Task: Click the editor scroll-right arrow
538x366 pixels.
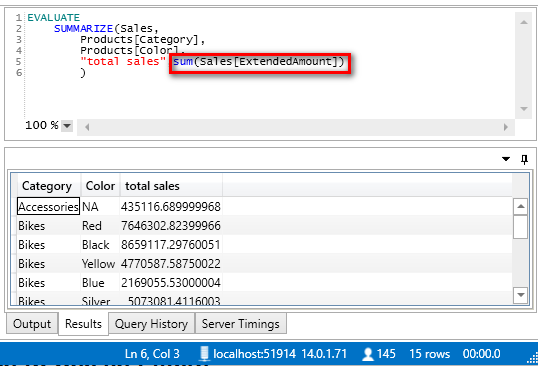Action: point(505,127)
